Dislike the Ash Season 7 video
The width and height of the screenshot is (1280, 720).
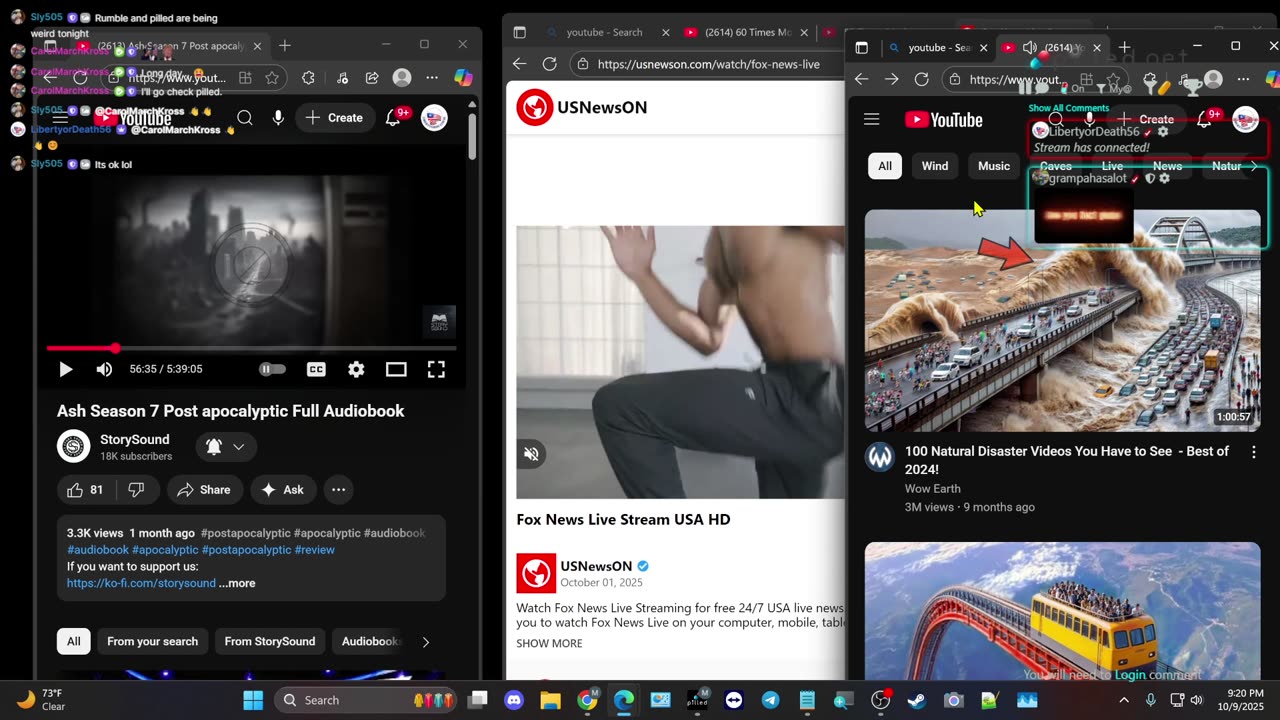coord(136,490)
